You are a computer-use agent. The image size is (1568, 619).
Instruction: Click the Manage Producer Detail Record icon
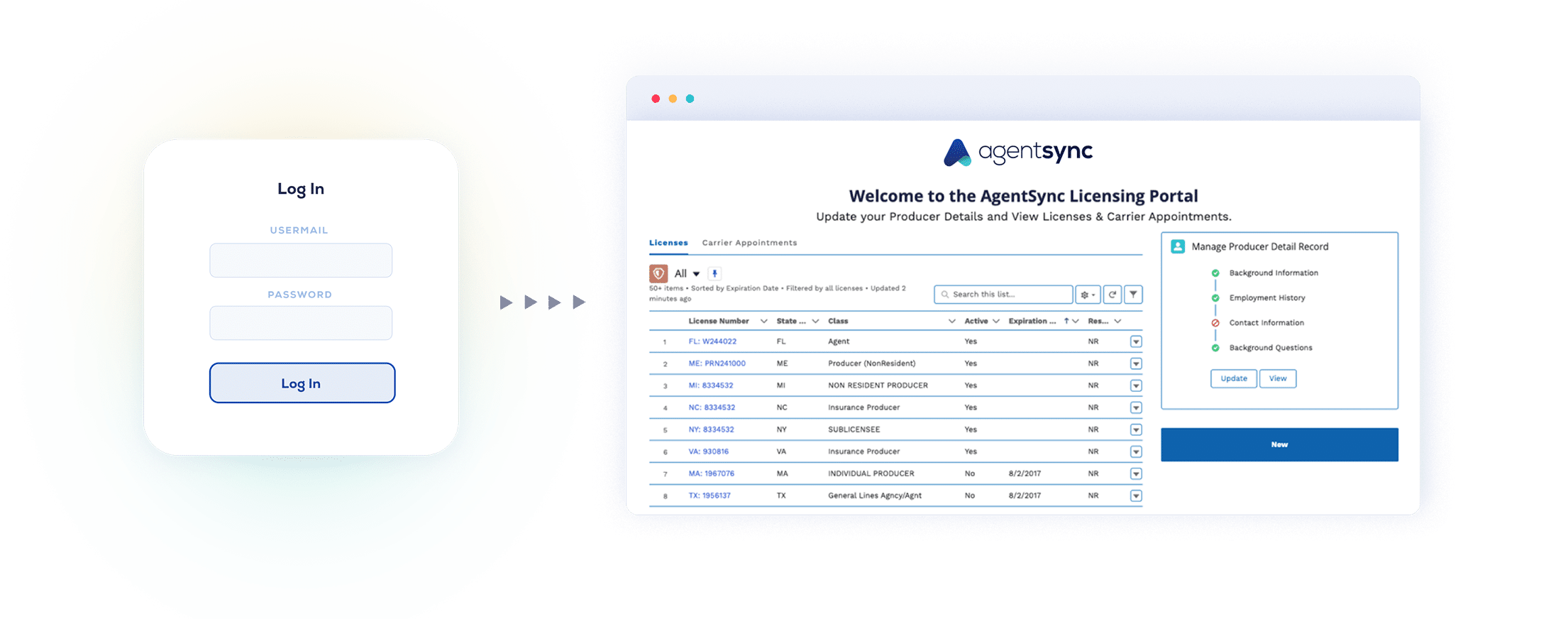[1178, 246]
